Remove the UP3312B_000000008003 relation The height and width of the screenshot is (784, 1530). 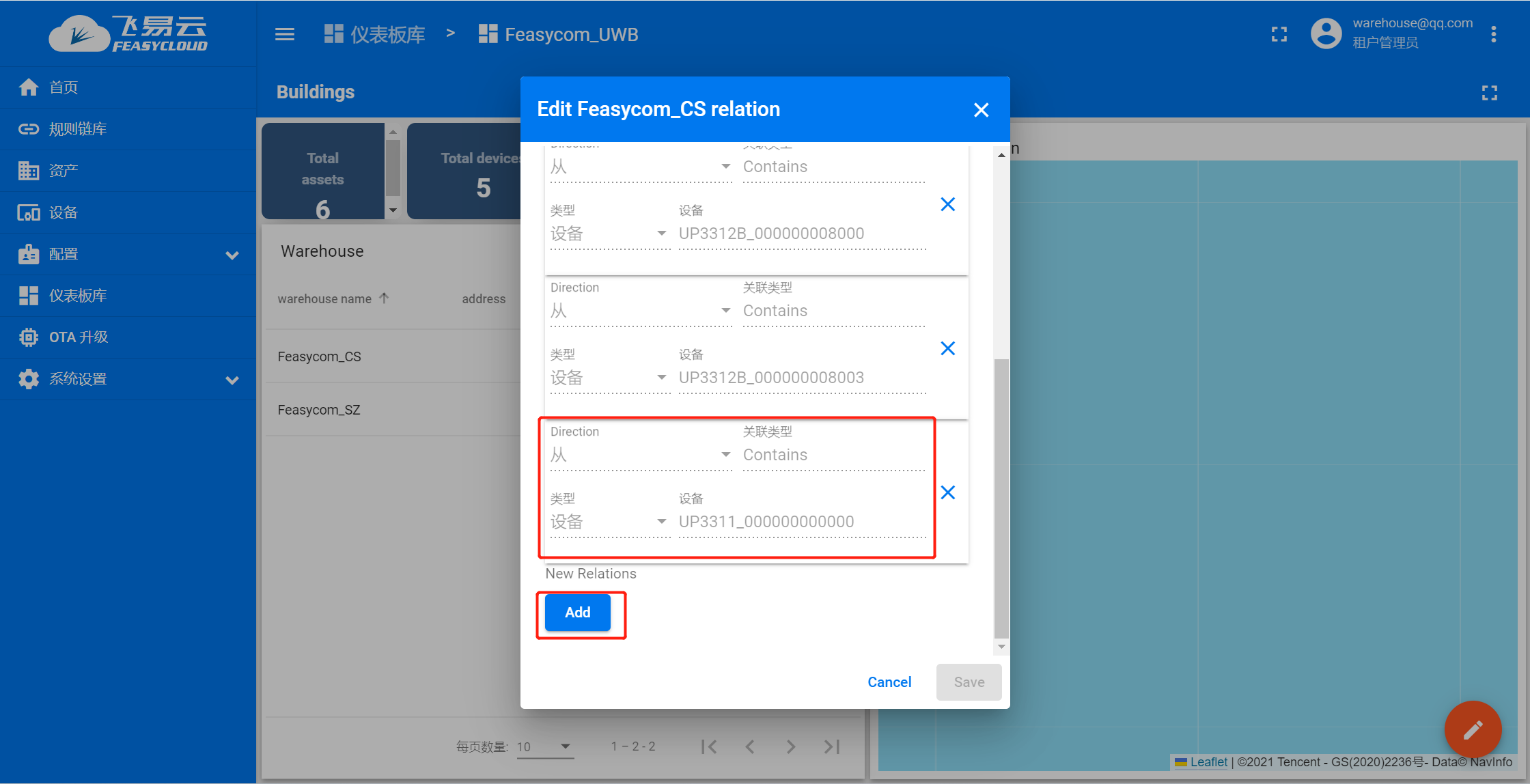947,348
